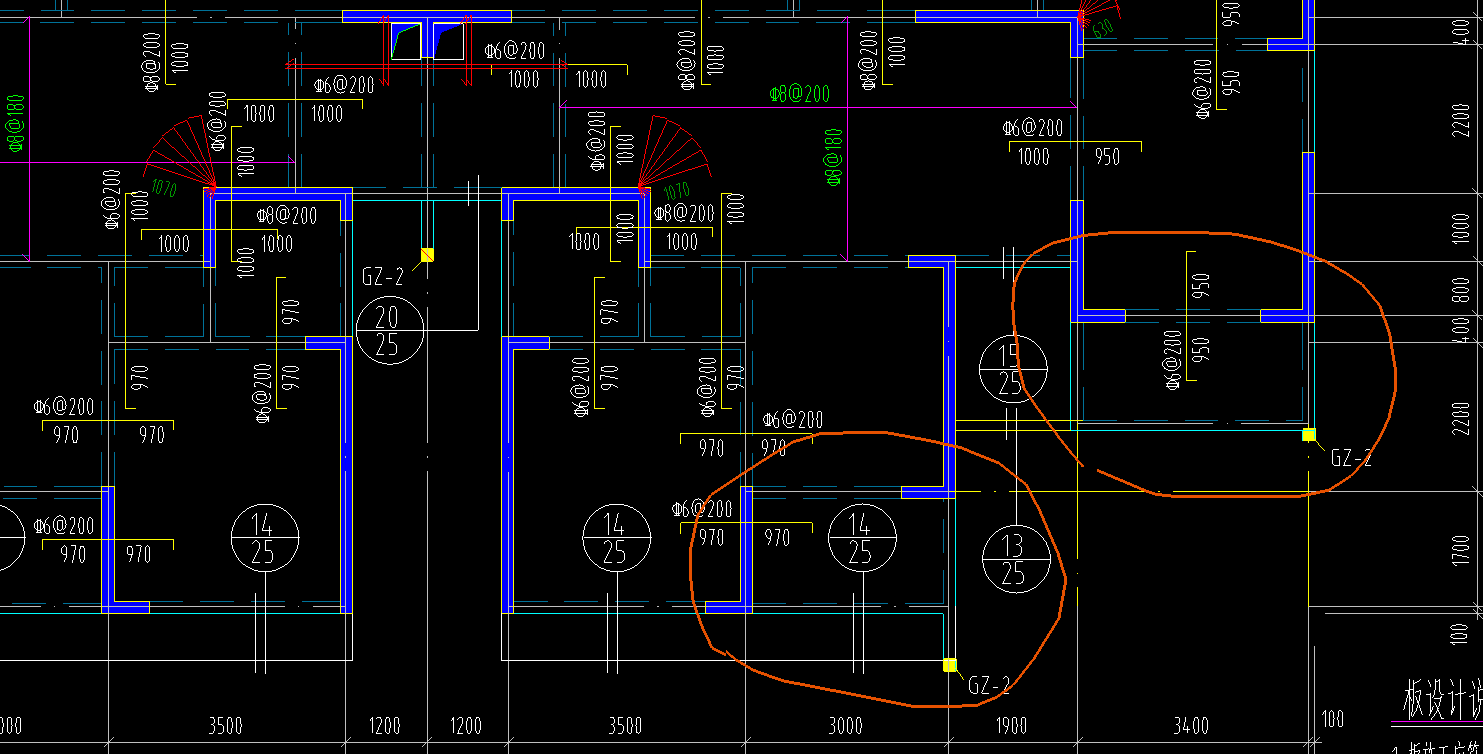1483x754 pixels.
Task: Click the horizontal 950 text beside 1000
Action: coord(1107,157)
